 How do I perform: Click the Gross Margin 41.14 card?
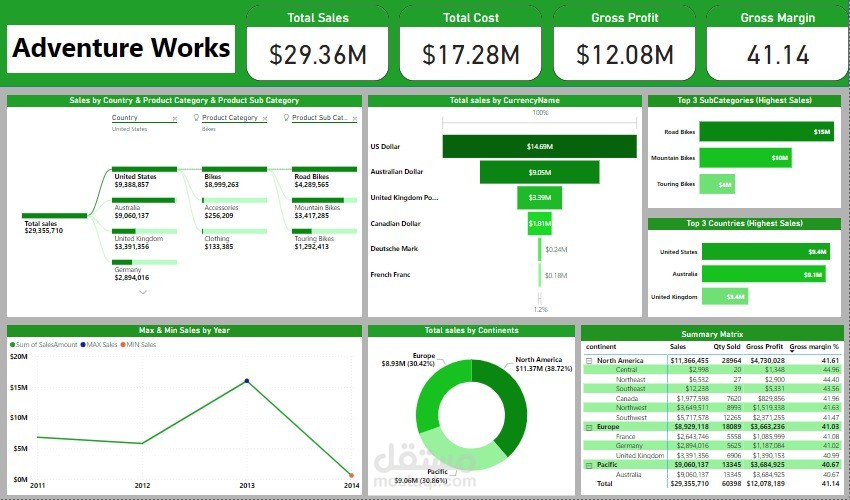[x=777, y=44]
